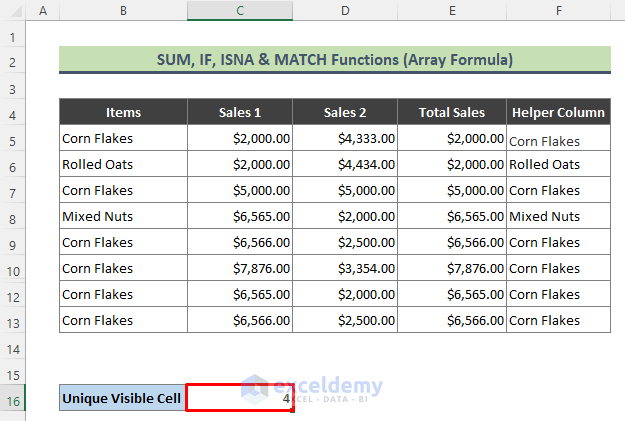The image size is (625, 421).
Task: Click the Helper Column header cell
Action: click(558, 112)
